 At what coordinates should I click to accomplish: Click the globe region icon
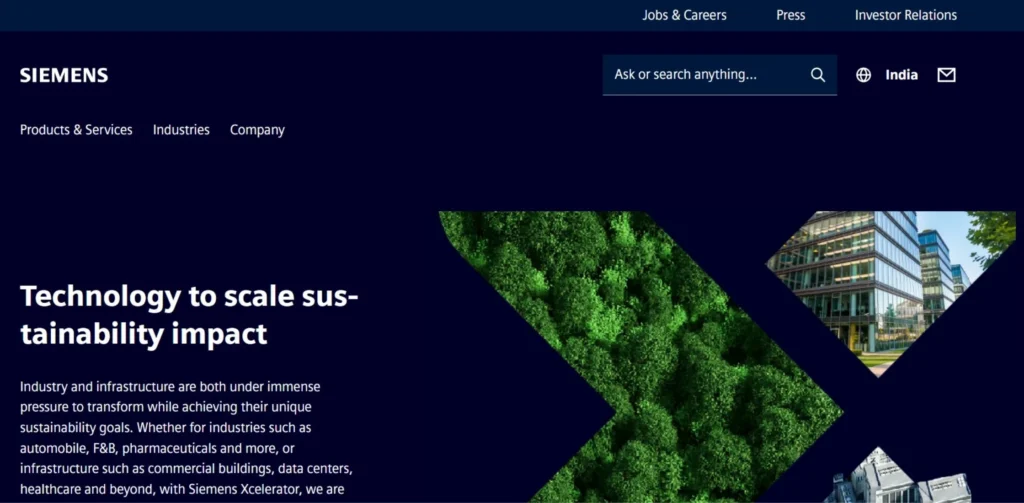[863, 75]
